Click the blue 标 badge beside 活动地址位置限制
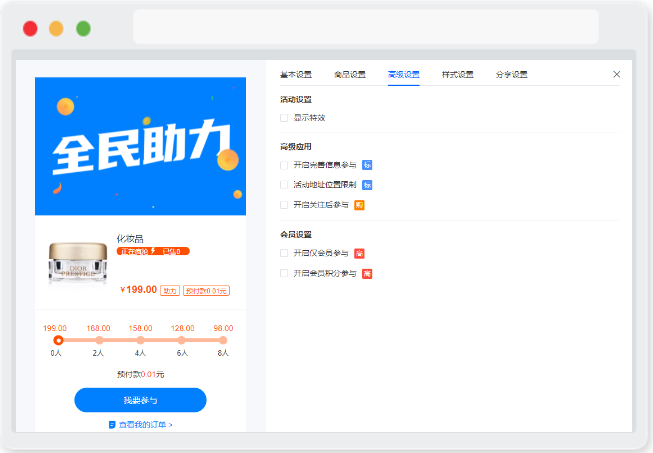Screen dimensions: 653x453 367,185
